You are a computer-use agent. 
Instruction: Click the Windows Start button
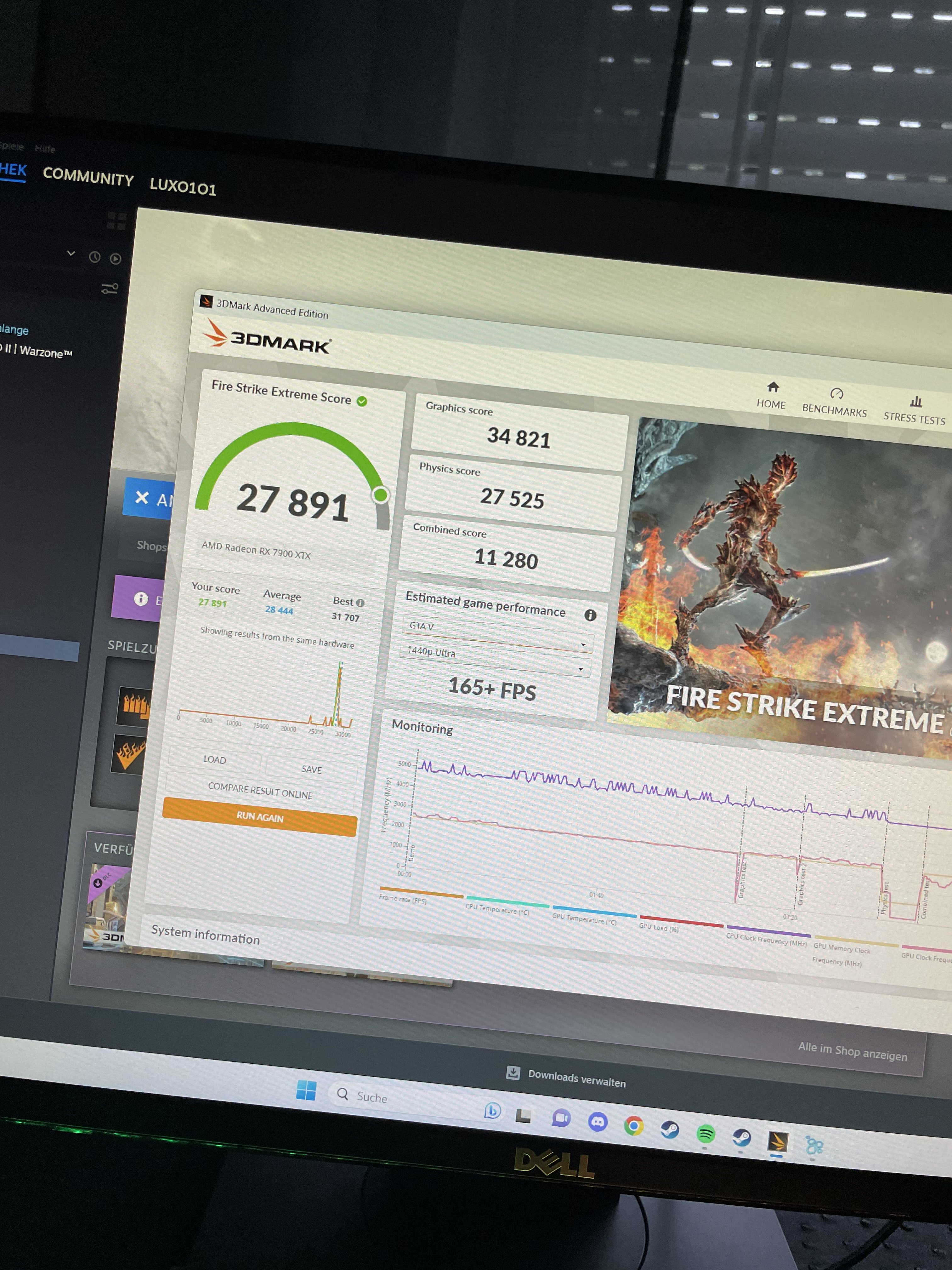pos(306,1090)
